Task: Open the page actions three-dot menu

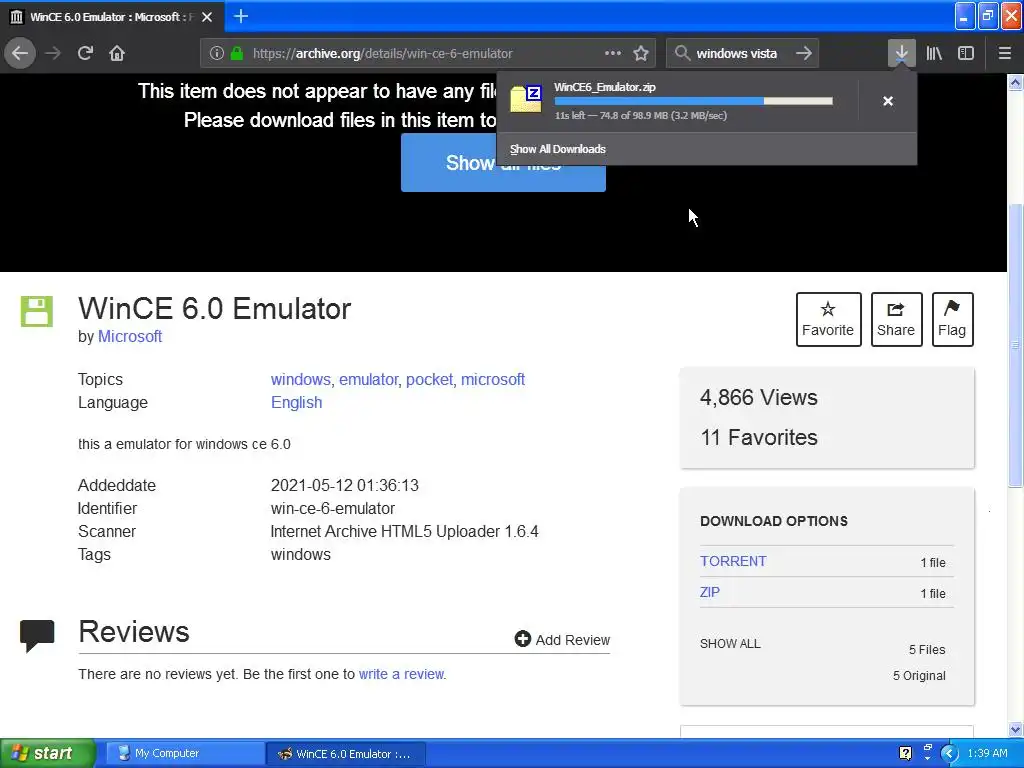Action: pyautogui.click(x=613, y=54)
